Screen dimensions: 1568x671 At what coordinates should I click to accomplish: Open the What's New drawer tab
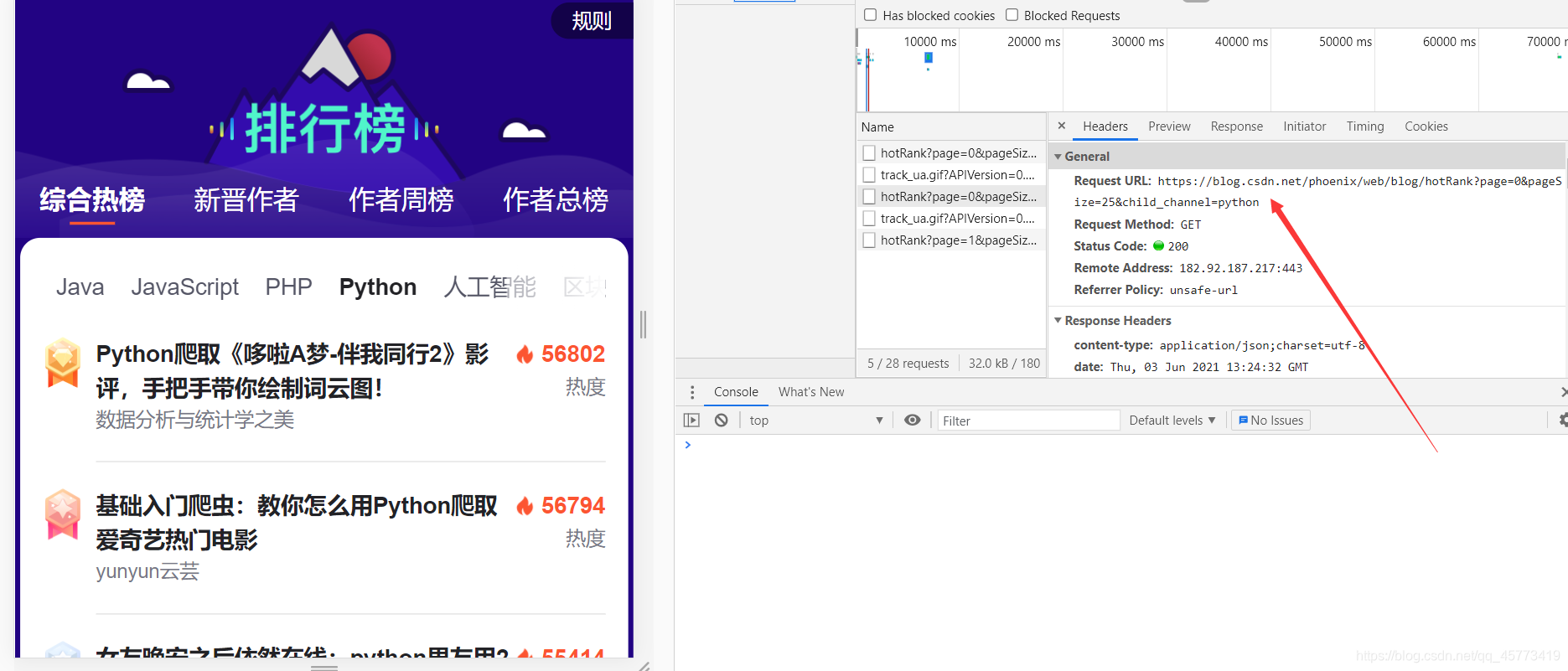pyautogui.click(x=811, y=392)
